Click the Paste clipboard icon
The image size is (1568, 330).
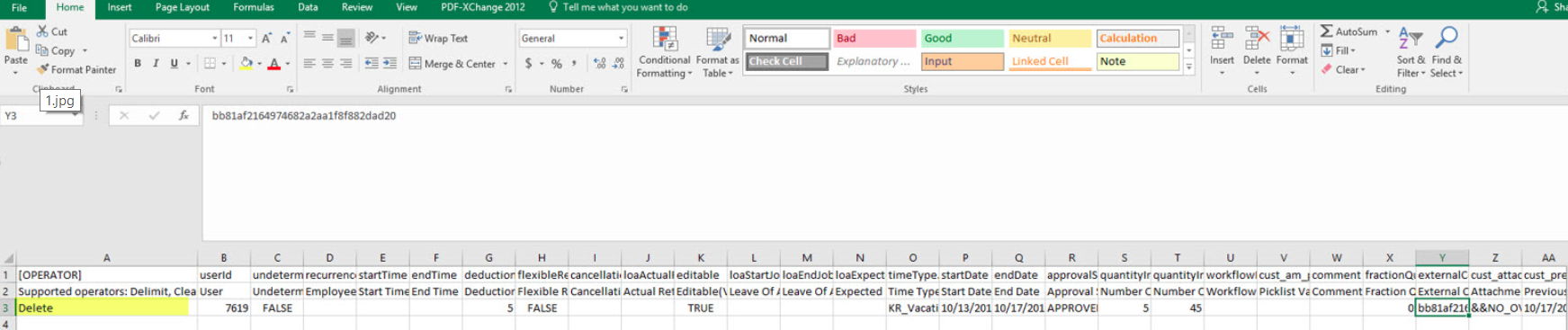click(x=16, y=40)
